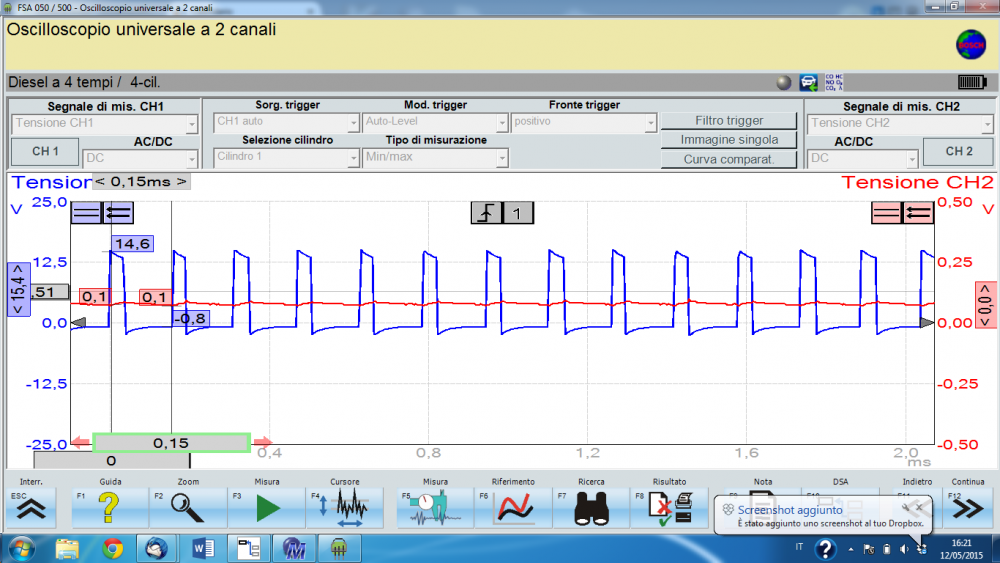Expand the Sorg. trigger 'CH1 auto' dropdown
This screenshot has width=1000, height=563.
285,123
